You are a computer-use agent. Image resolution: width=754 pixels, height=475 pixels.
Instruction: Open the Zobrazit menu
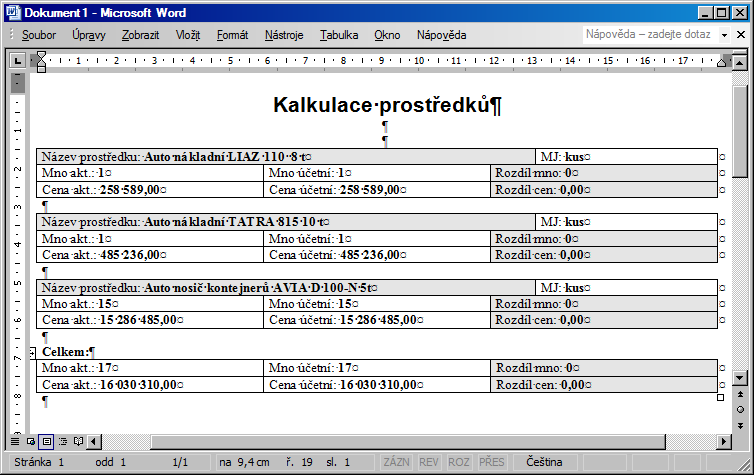[x=140, y=35]
